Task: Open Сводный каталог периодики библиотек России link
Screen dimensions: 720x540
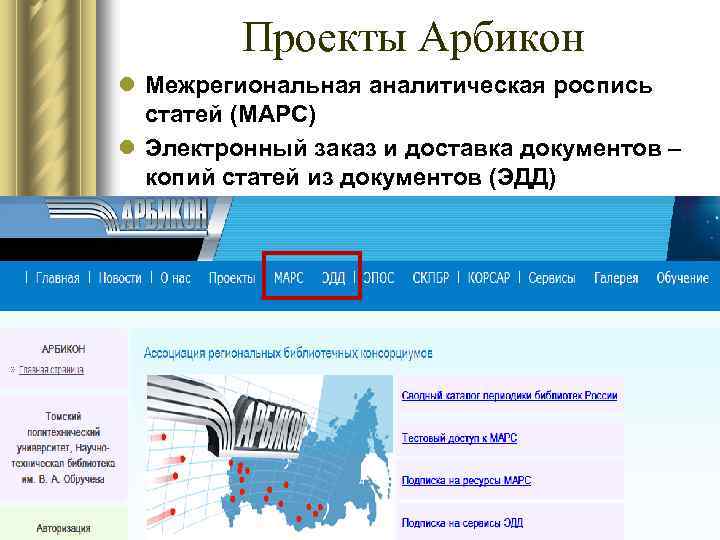Action: 509,395
